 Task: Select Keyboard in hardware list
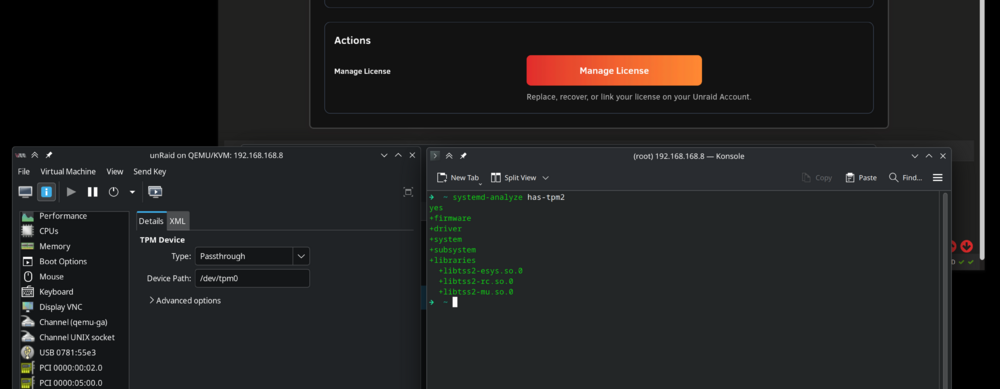[x=74, y=291]
